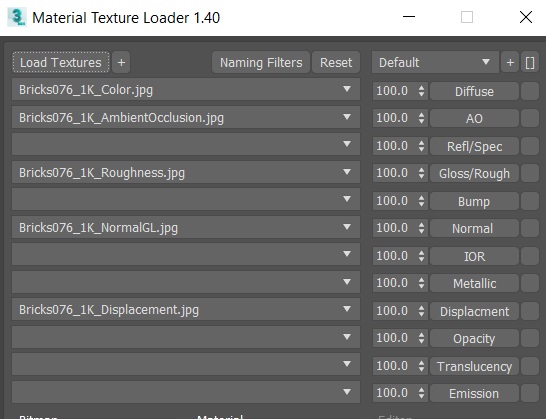Screen dimensions: 546x419
Task: Click the AO map button
Action: pyautogui.click(x=474, y=118)
